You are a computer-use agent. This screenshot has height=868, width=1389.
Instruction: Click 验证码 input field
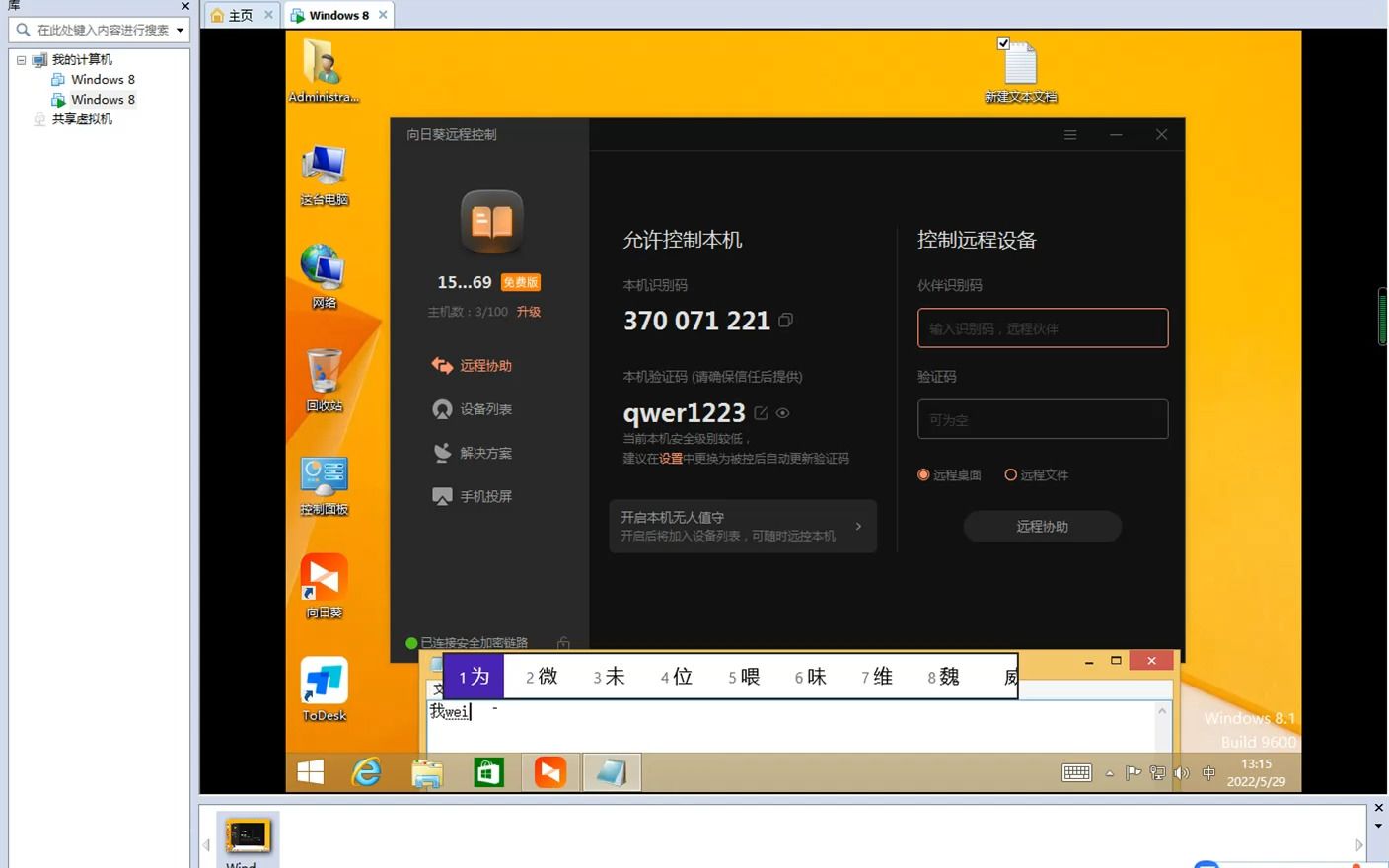[1043, 419]
